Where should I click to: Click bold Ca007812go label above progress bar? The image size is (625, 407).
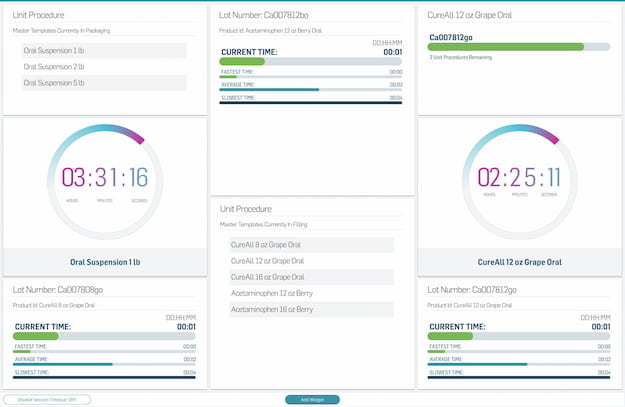[x=451, y=37]
